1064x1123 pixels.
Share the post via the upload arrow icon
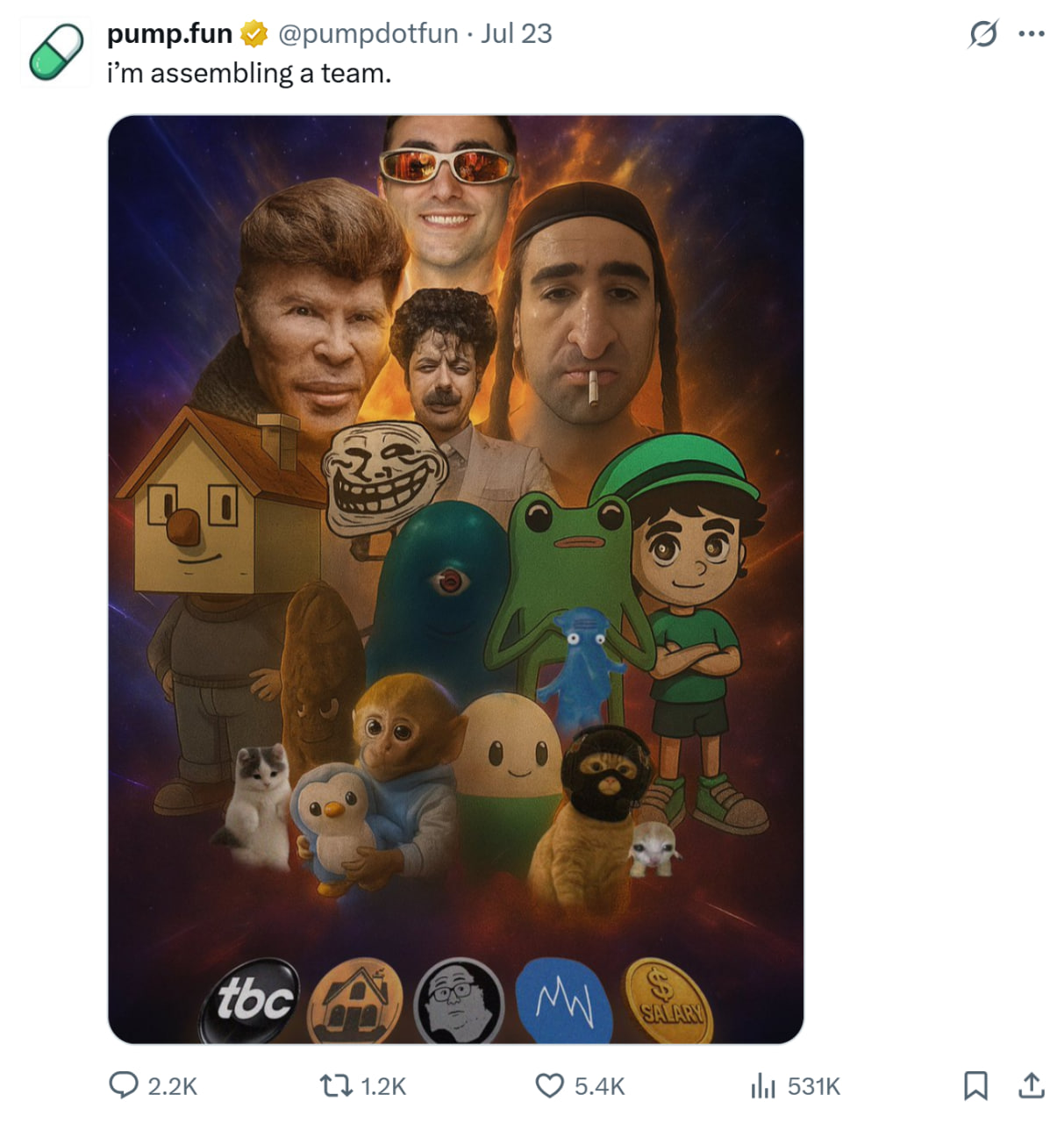click(1031, 1086)
